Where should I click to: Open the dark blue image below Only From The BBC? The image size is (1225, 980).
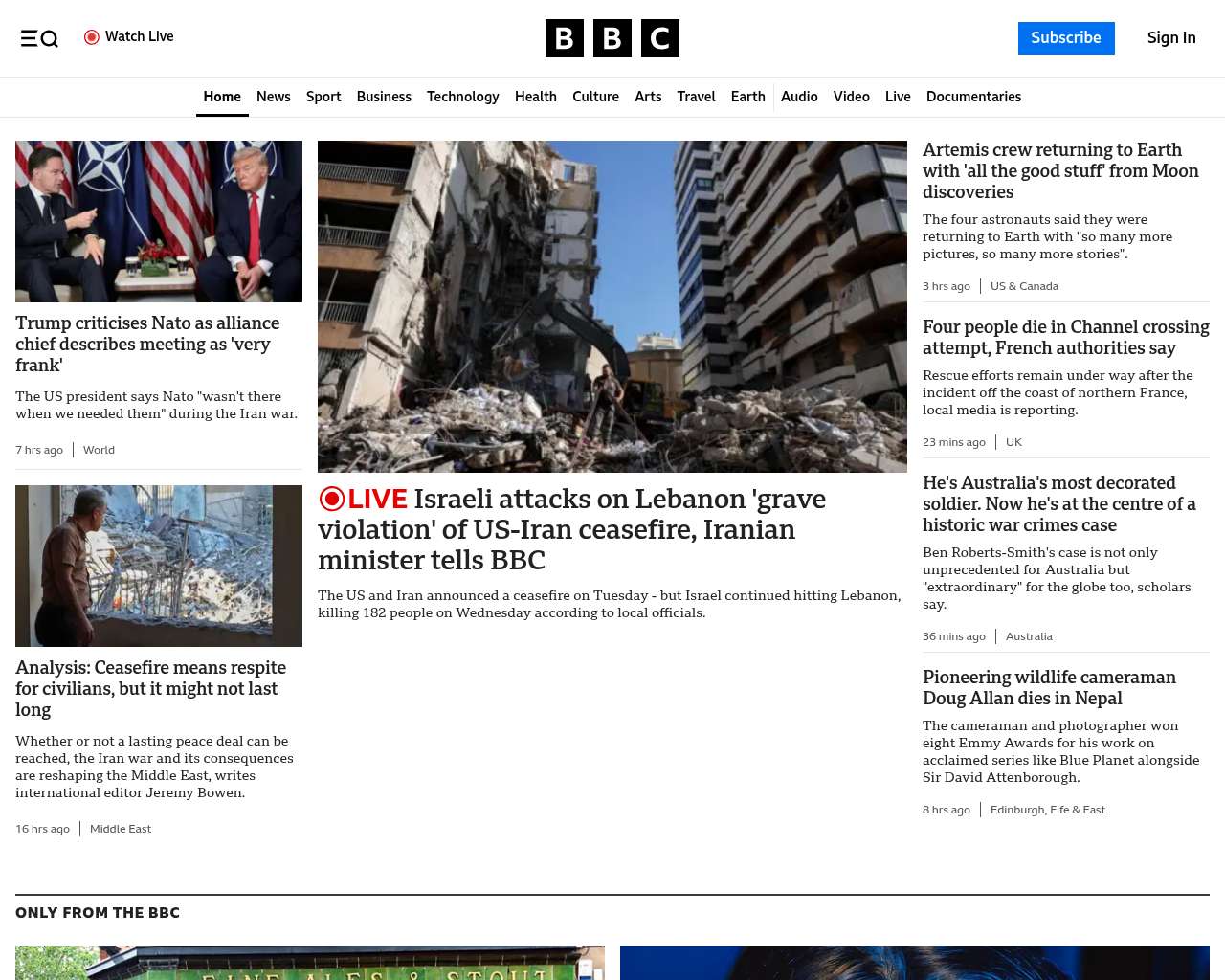pyautogui.click(x=915, y=963)
